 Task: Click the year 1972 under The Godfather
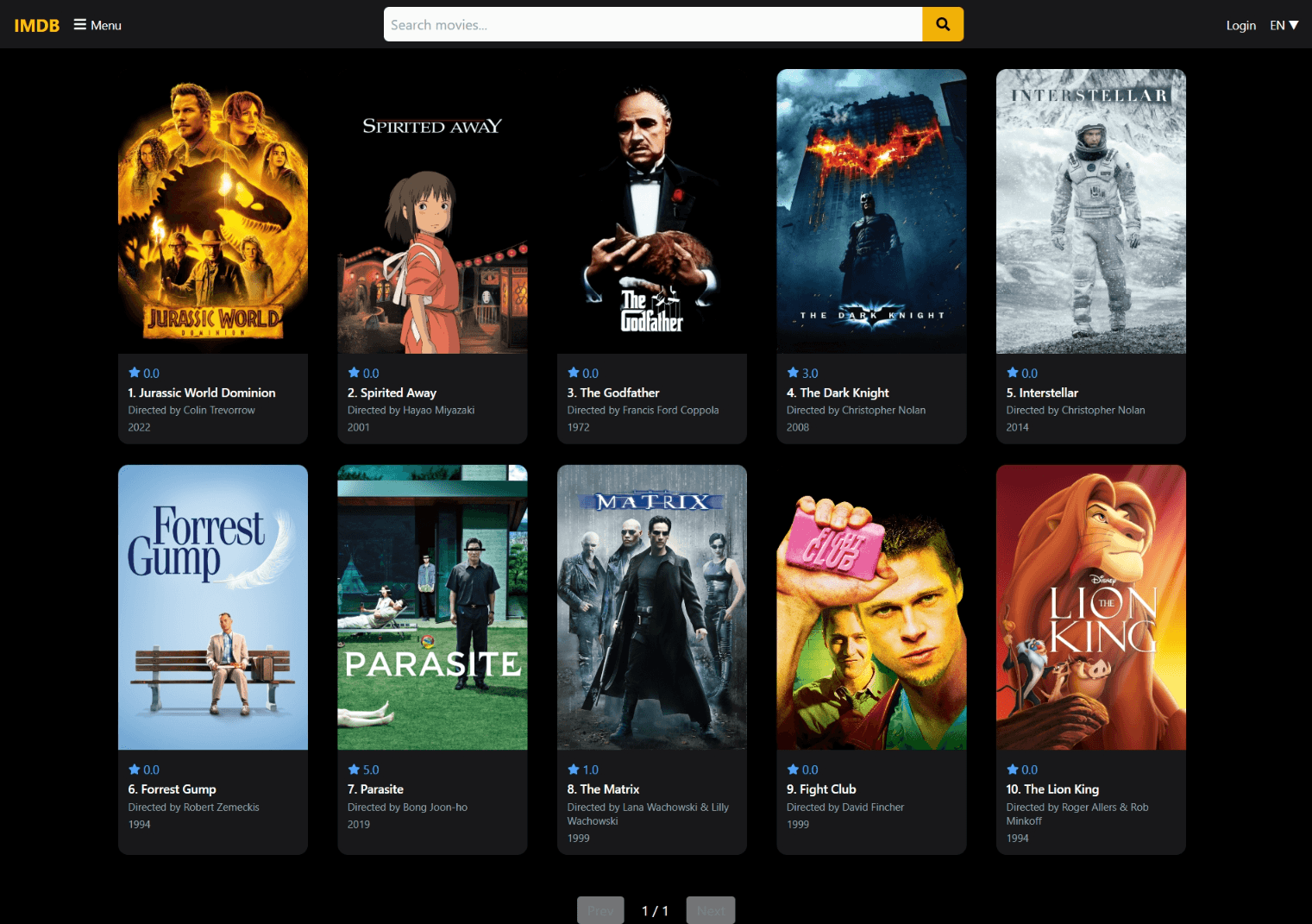pyautogui.click(x=578, y=428)
